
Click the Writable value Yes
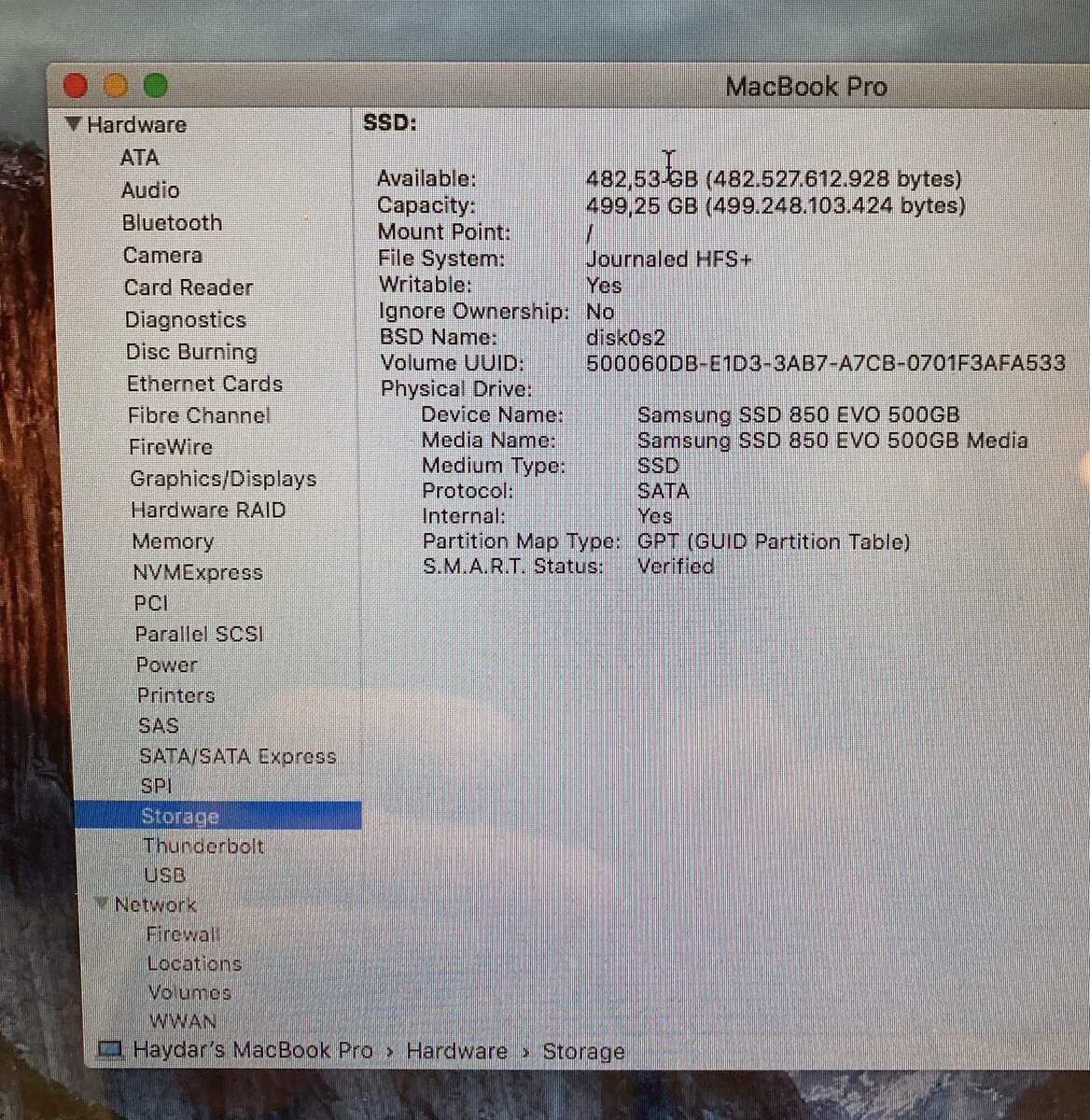pyautogui.click(x=604, y=286)
